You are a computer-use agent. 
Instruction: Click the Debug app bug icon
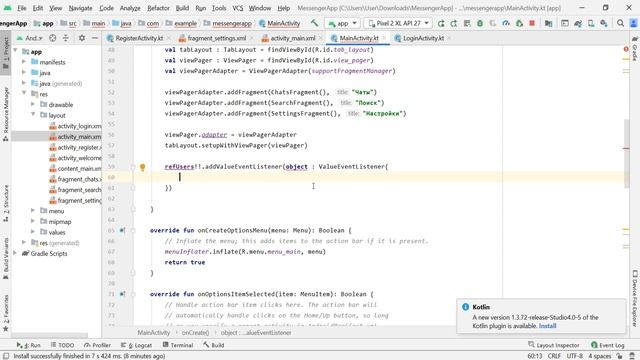(480, 23)
